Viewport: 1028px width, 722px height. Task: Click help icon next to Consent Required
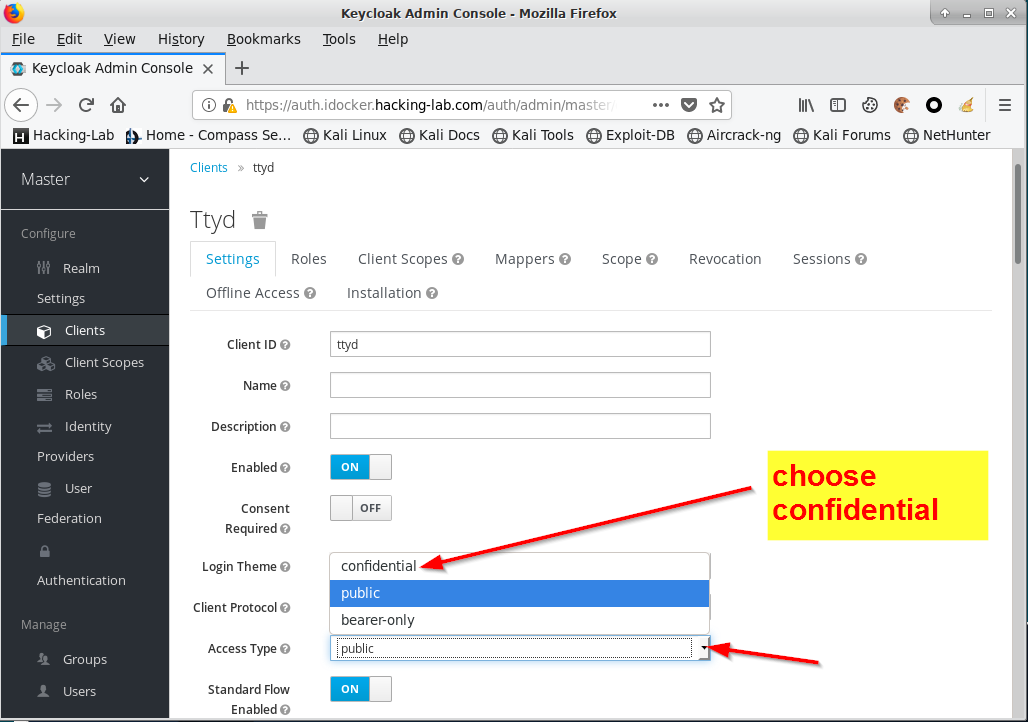pyautogui.click(x=285, y=529)
